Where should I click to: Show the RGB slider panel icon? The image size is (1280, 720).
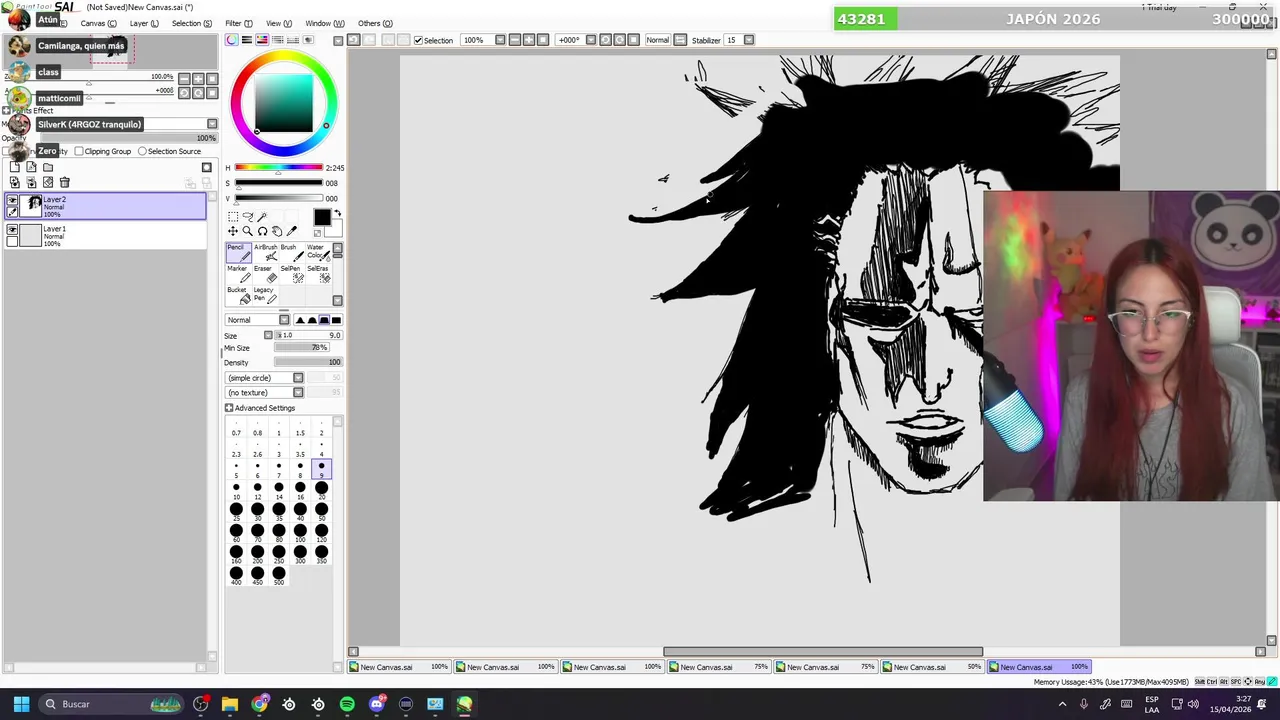tap(247, 40)
